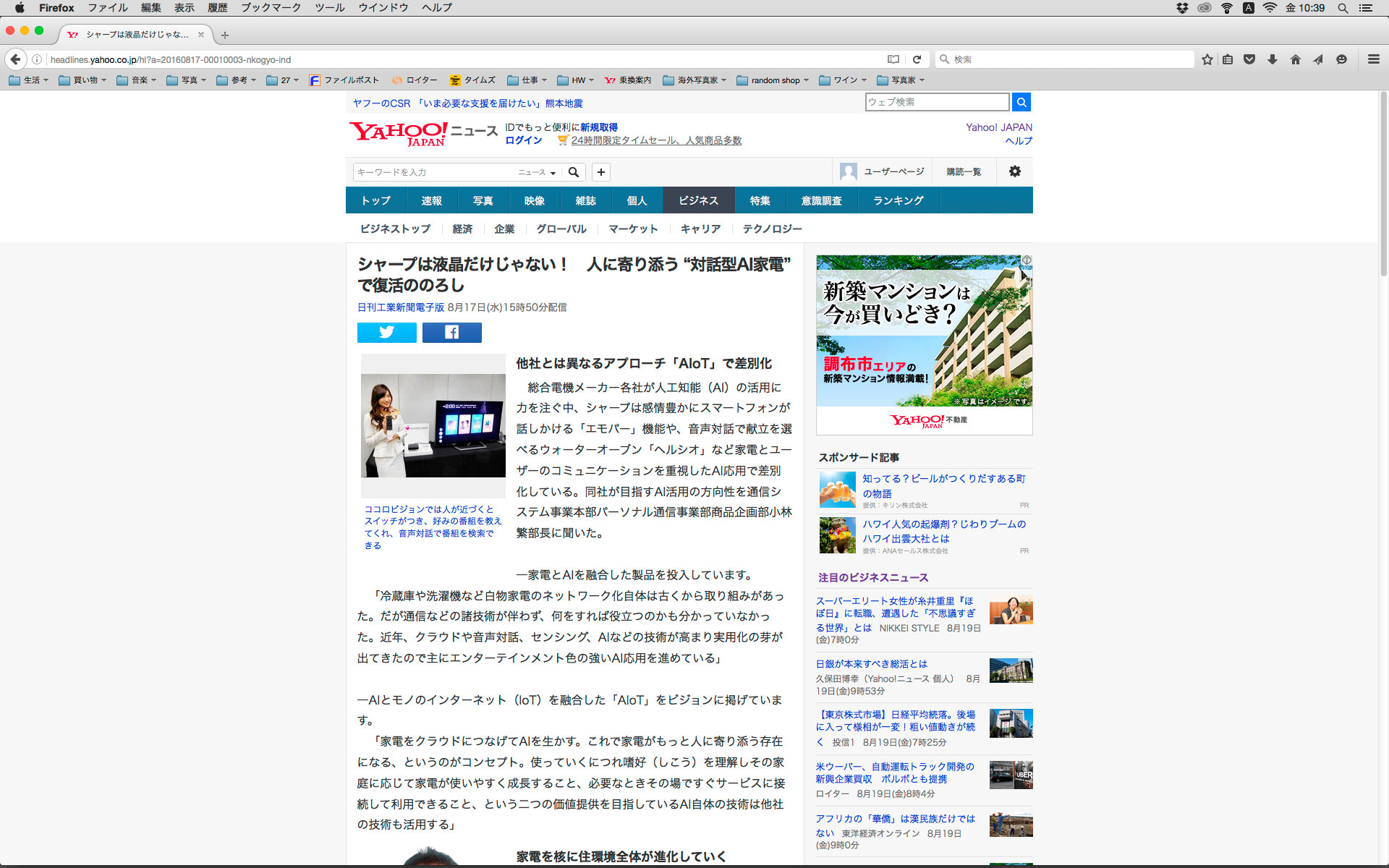Open the 海外写真家 bookmark folder dropdown
Viewport: 1389px width, 868px height.
[x=694, y=80]
